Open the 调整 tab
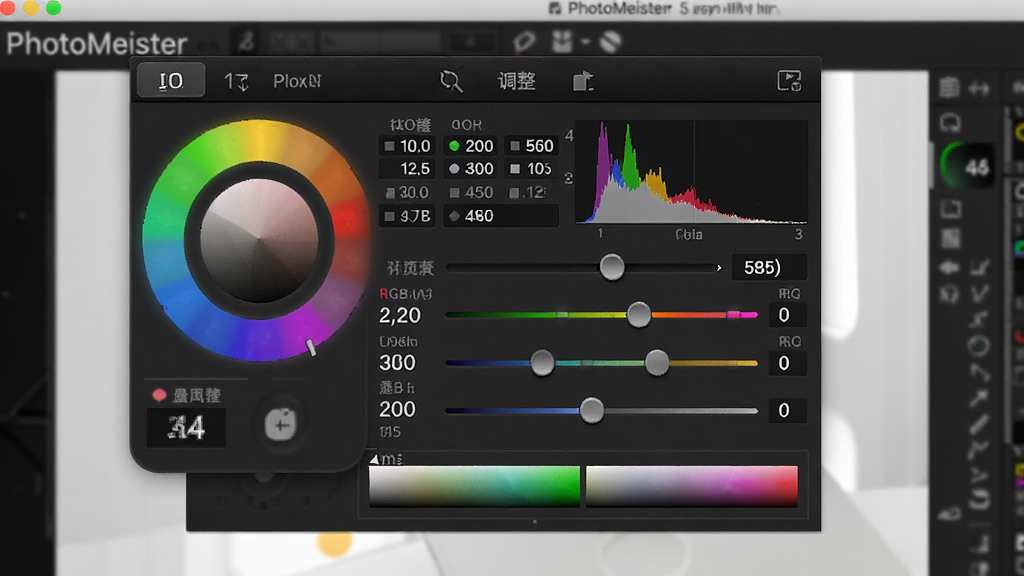The image size is (1024, 576). (x=517, y=81)
